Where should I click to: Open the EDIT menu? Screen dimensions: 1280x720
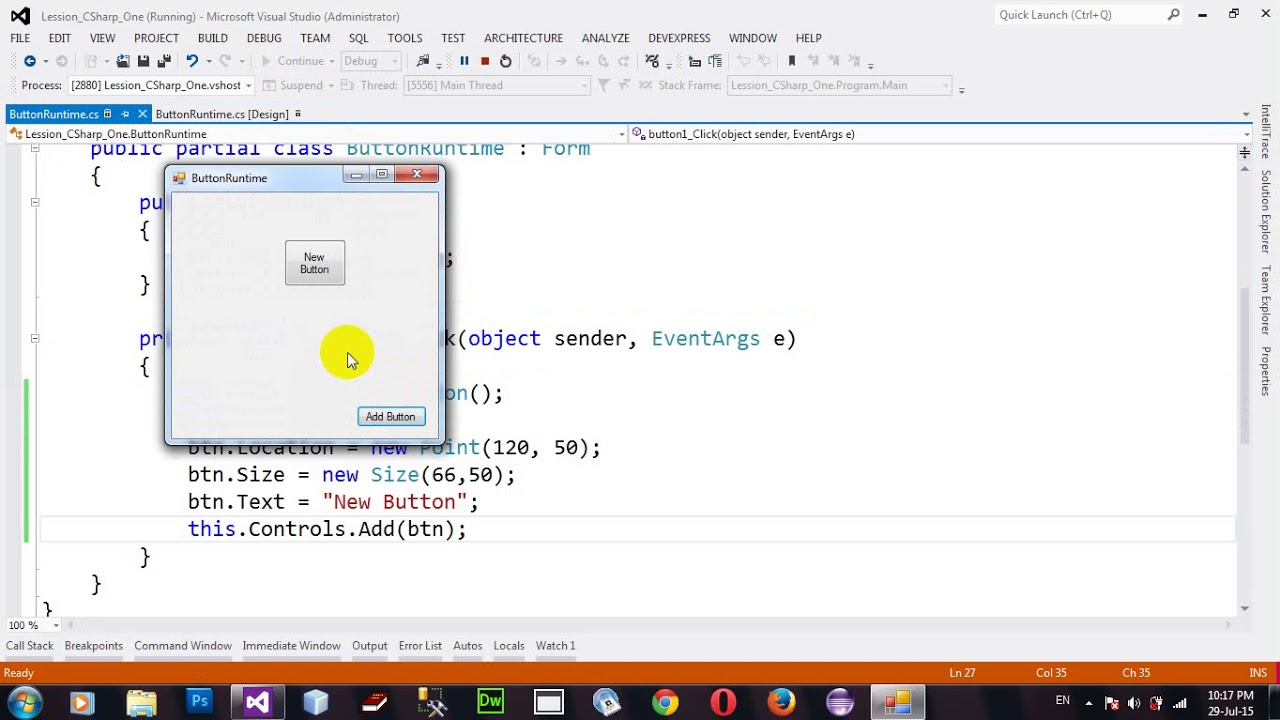point(60,38)
